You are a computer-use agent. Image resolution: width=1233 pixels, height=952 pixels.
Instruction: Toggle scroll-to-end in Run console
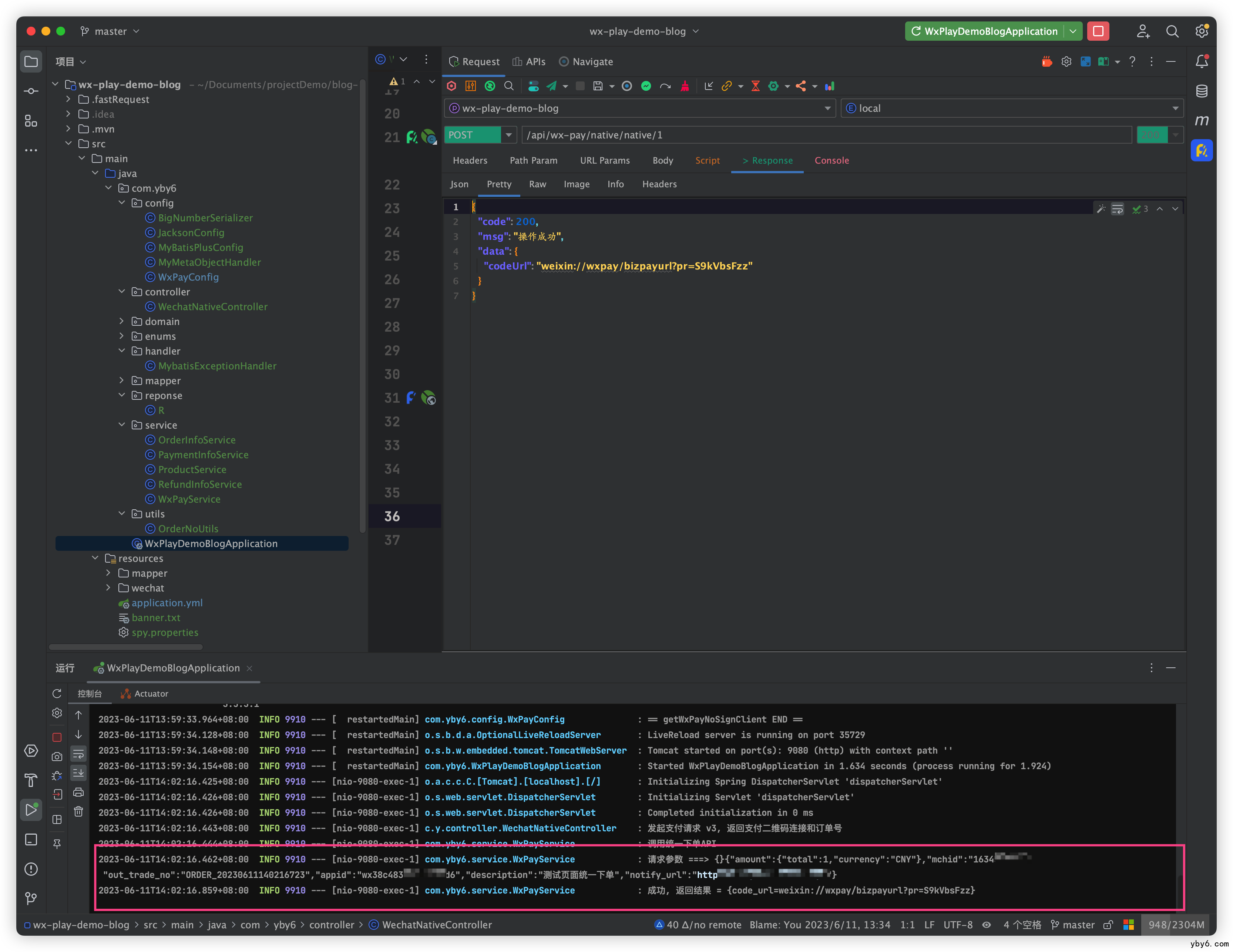78,773
